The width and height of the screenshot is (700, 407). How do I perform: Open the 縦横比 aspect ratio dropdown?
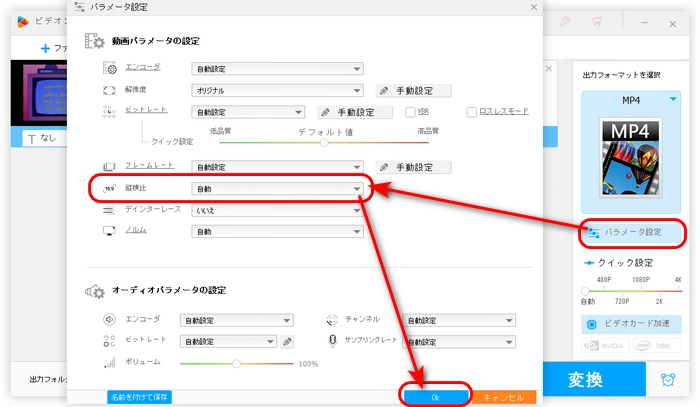point(277,188)
